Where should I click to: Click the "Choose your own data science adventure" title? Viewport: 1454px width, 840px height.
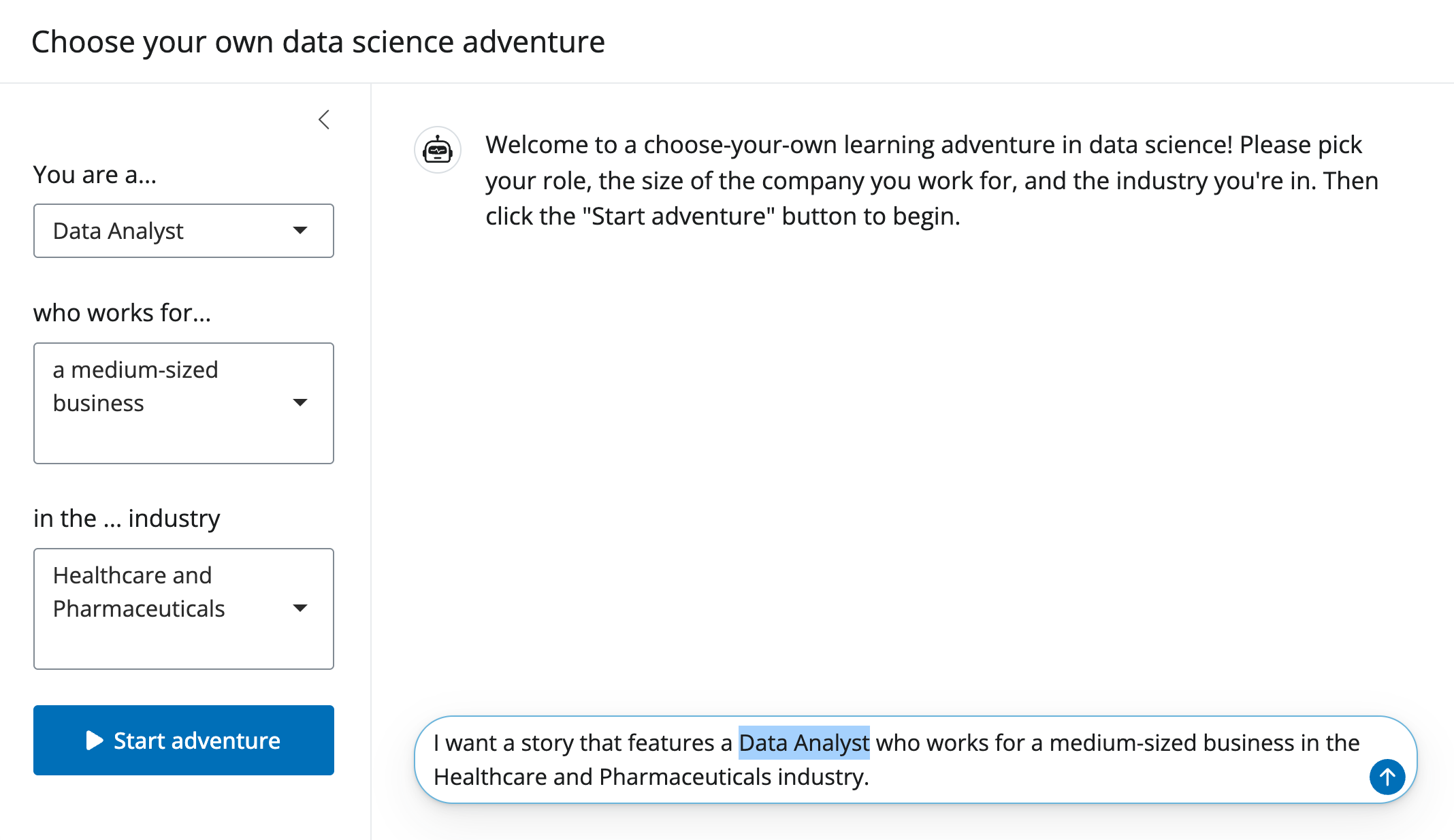point(318,42)
